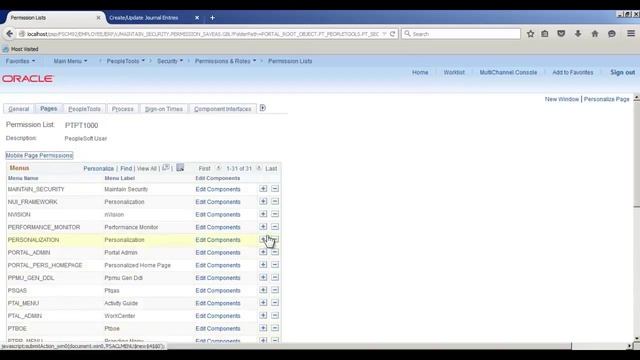Select the Pages tab

pos(49,108)
